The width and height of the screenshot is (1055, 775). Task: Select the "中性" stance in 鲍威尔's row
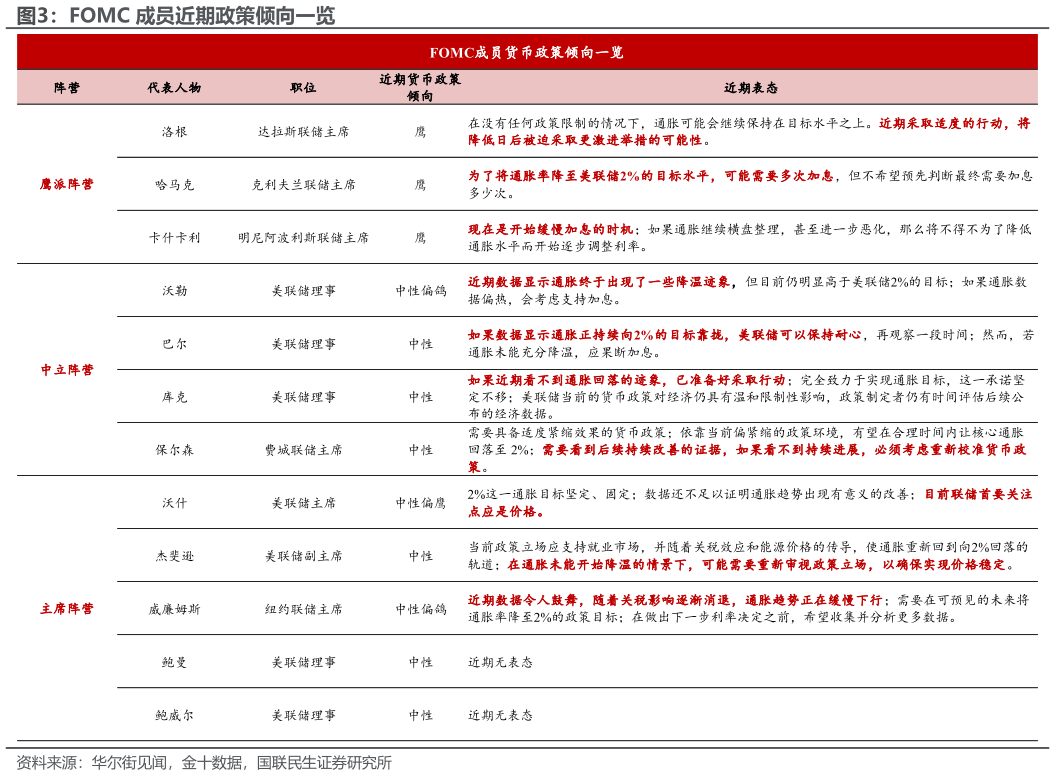pyautogui.click(x=421, y=715)
